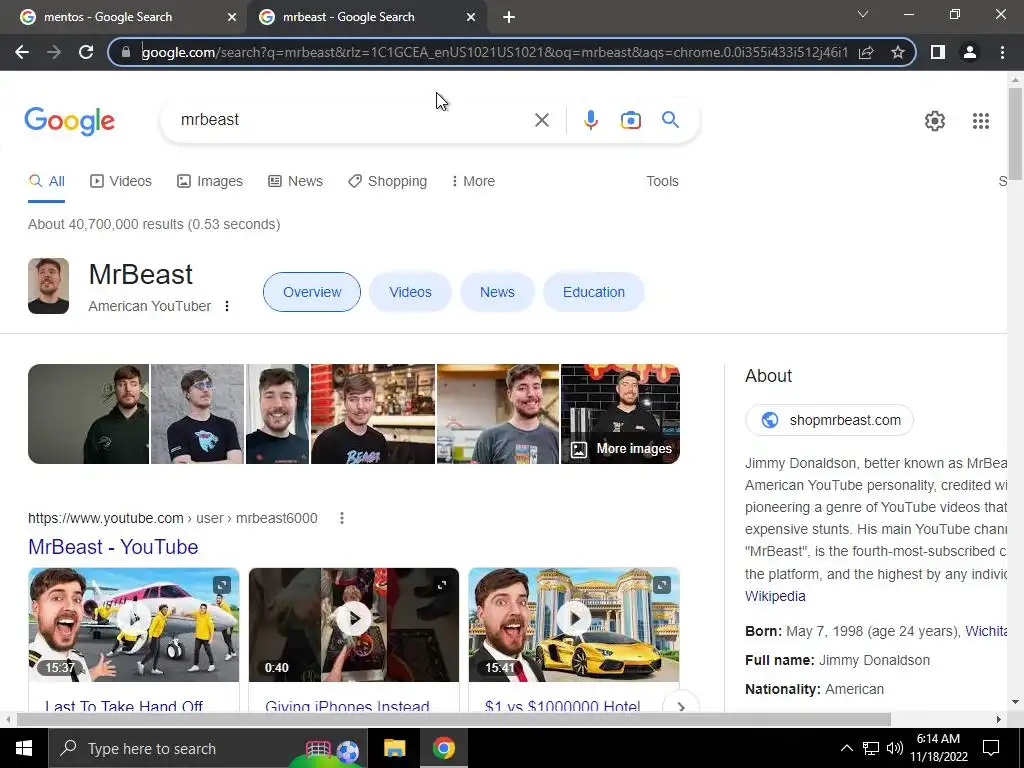Open the Wichita birthplace link
Screen dimensions: 1024x768
986,632
